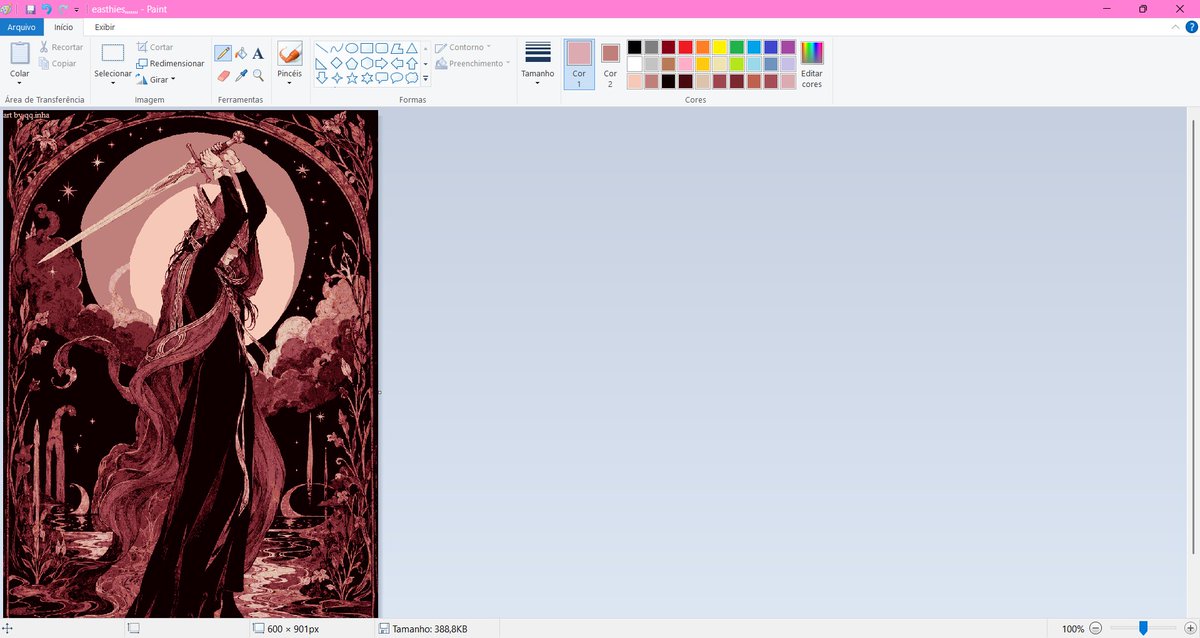This screenshot has height=638, width=1200.
Task: Click the Cortar crop button
Action: pos(155,47)
